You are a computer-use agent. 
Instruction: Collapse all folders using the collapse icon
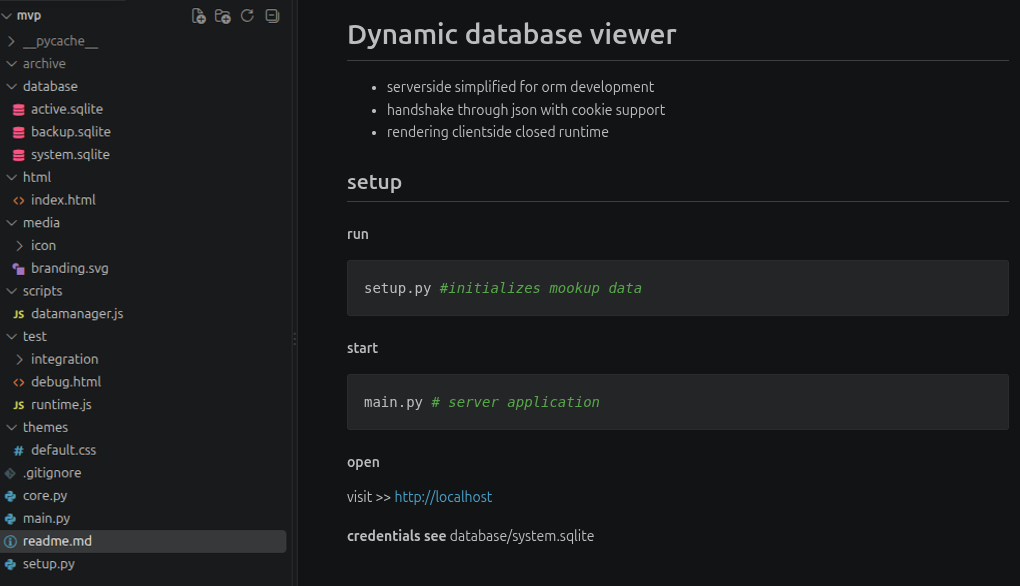point(272,16)
